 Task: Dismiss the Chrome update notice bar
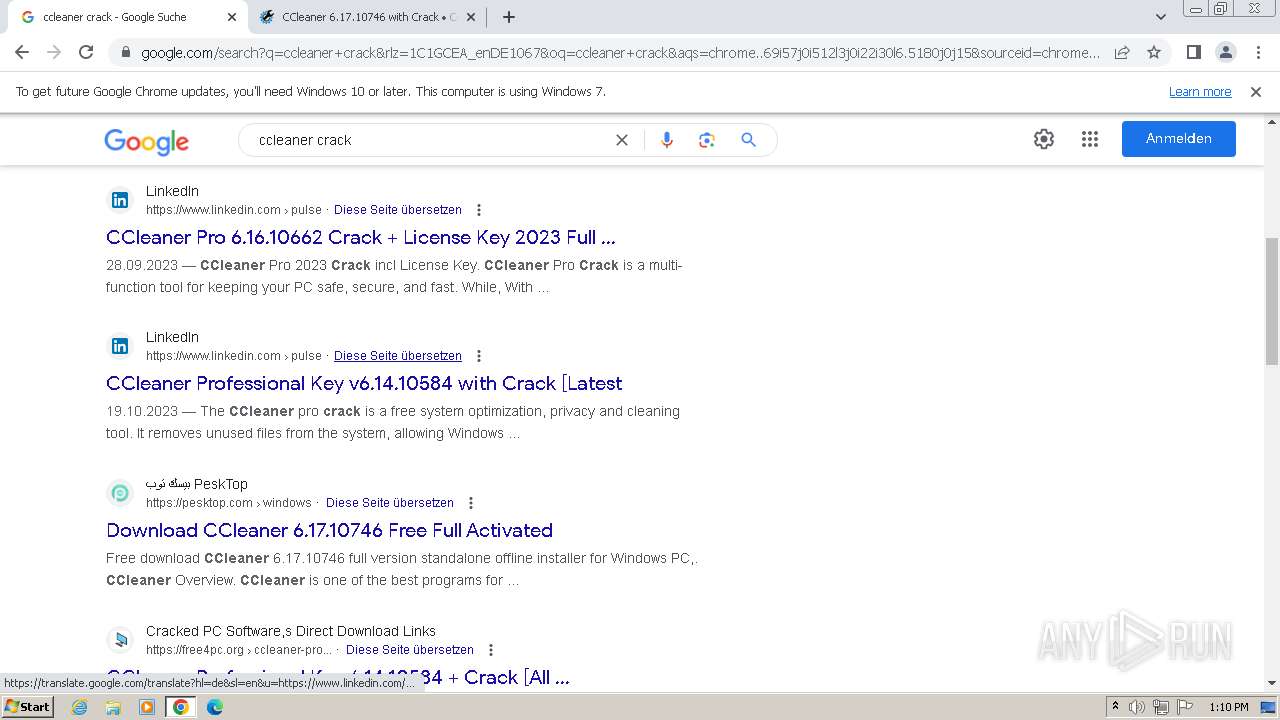(x=1256, y=92)
